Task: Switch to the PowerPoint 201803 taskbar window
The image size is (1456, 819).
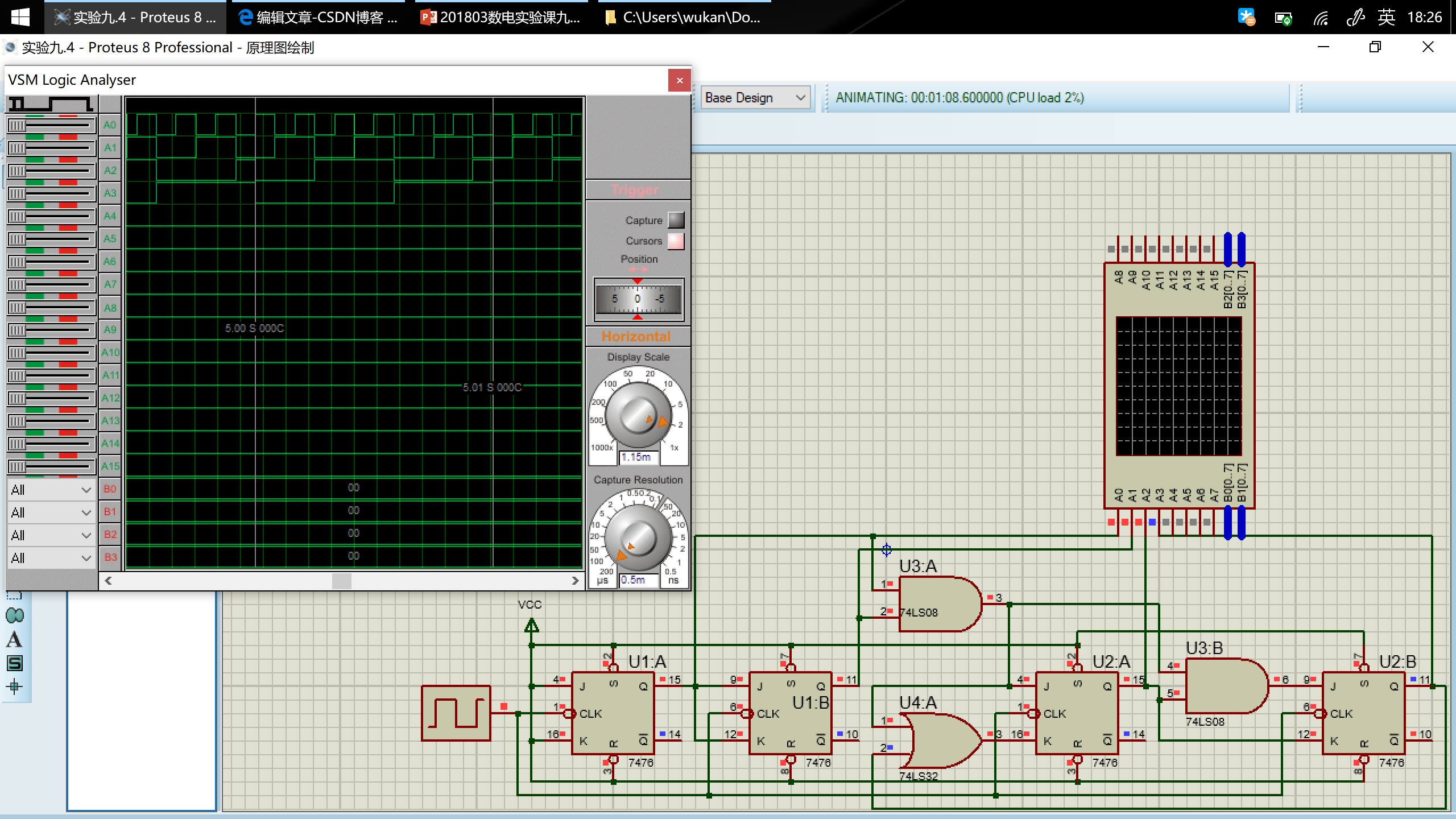Action: pos(500,17)
